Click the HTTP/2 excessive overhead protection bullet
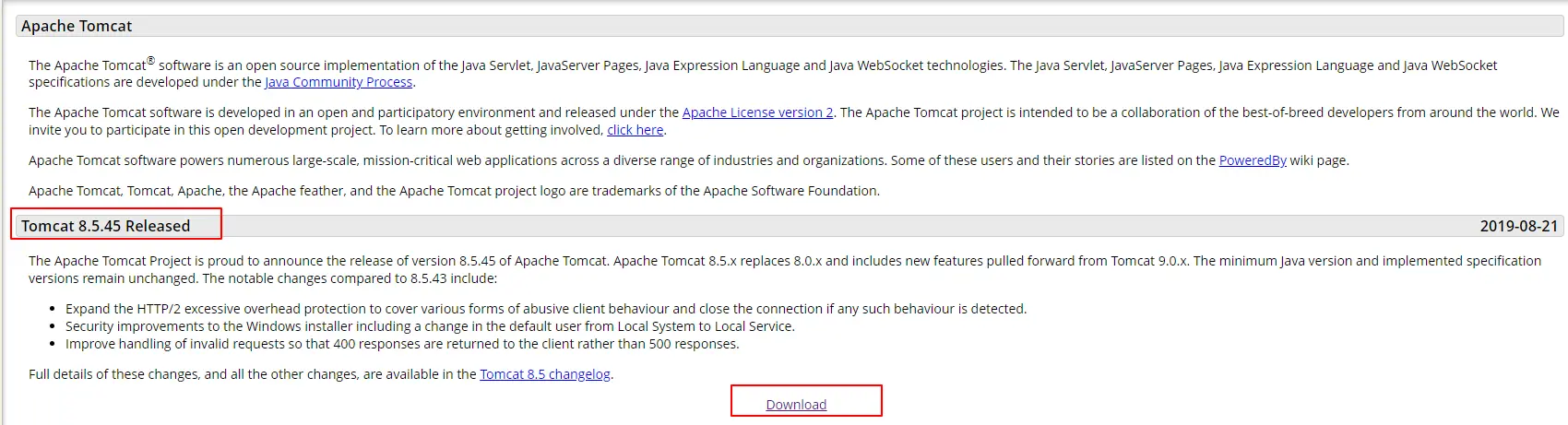This screenshot has width=1568, height=425. click(546, 309)
